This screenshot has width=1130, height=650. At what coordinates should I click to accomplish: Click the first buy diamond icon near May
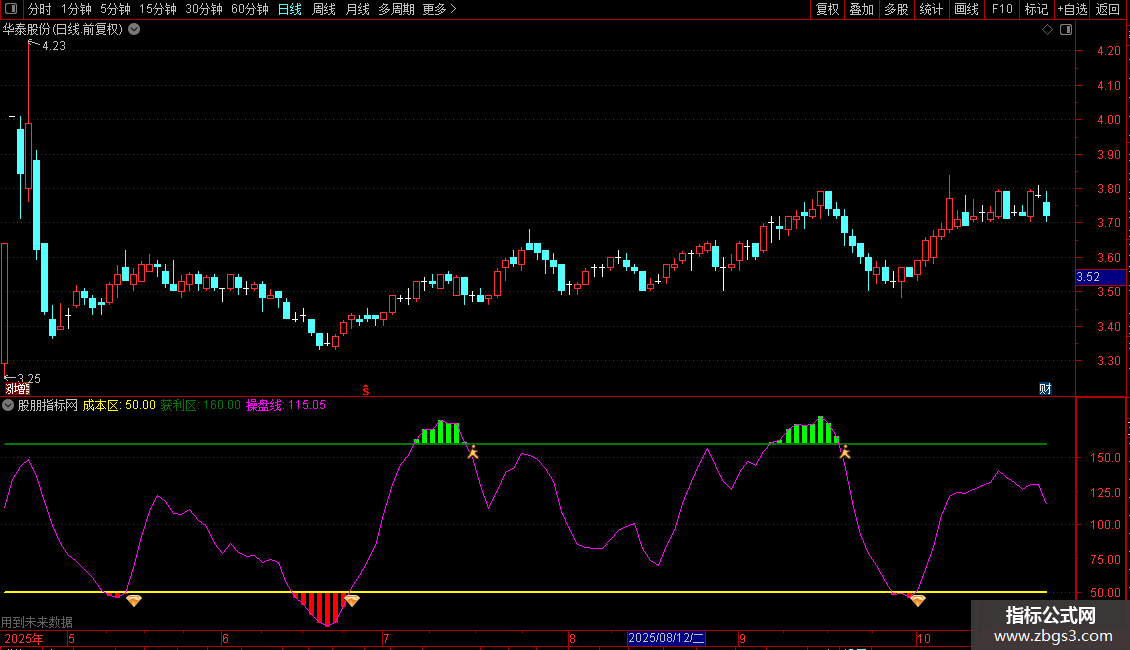(x=134, y=600)
